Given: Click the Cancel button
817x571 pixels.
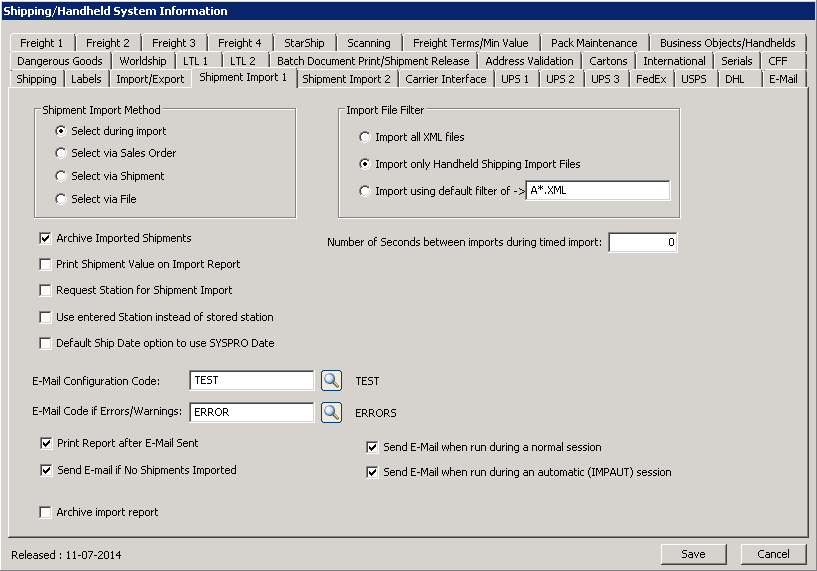Looking at the screenshot, I should (x=772, y=554).
